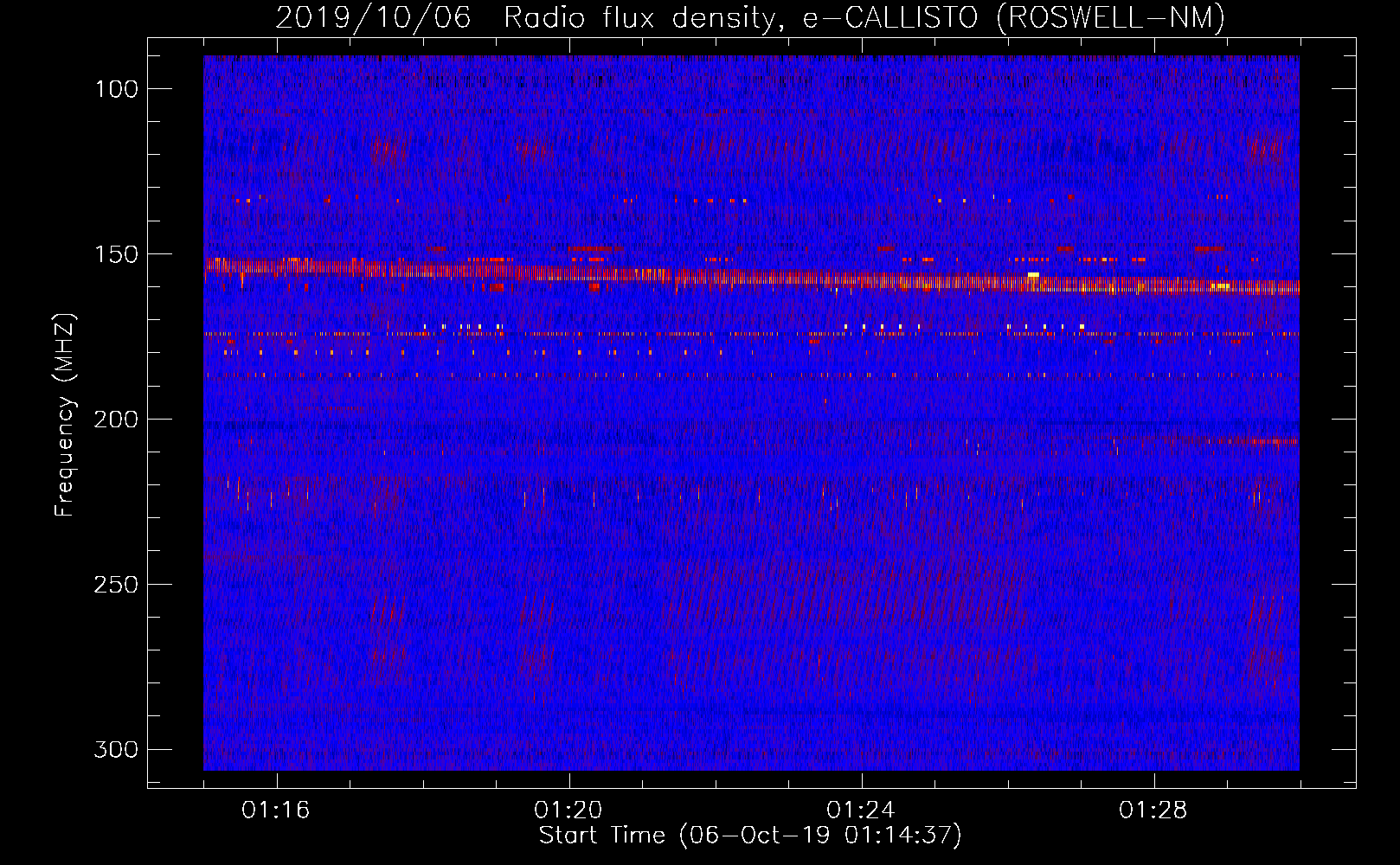1400x865 pixels.
Task: Click the 'Start Time (06-Oct-19 01:14:37)' label
Action: point(750,836)
